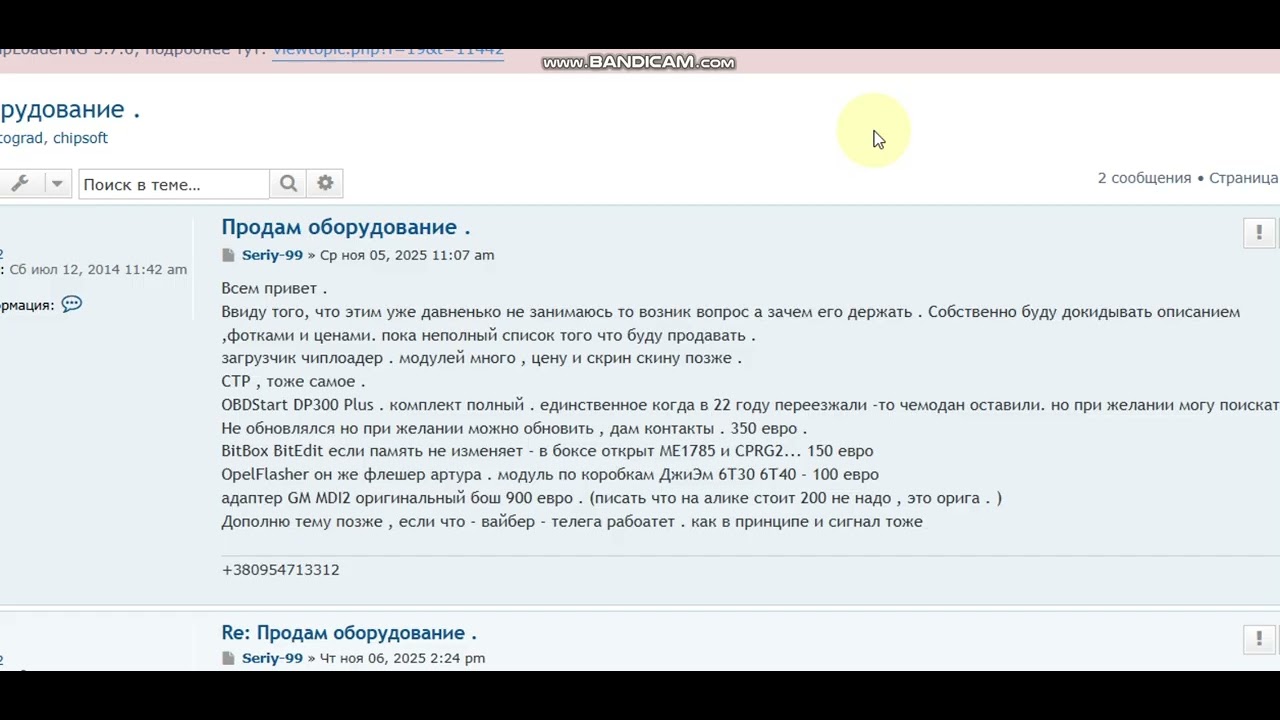Open the 'Продам оборудование .' first post title
1280x720 pixels.
[x=346, y=227]
